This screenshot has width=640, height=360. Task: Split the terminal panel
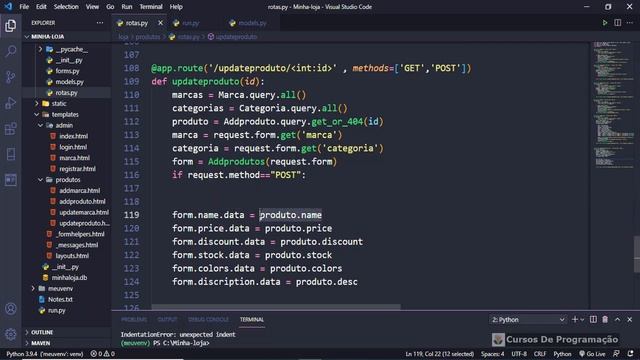pos(593,320)
